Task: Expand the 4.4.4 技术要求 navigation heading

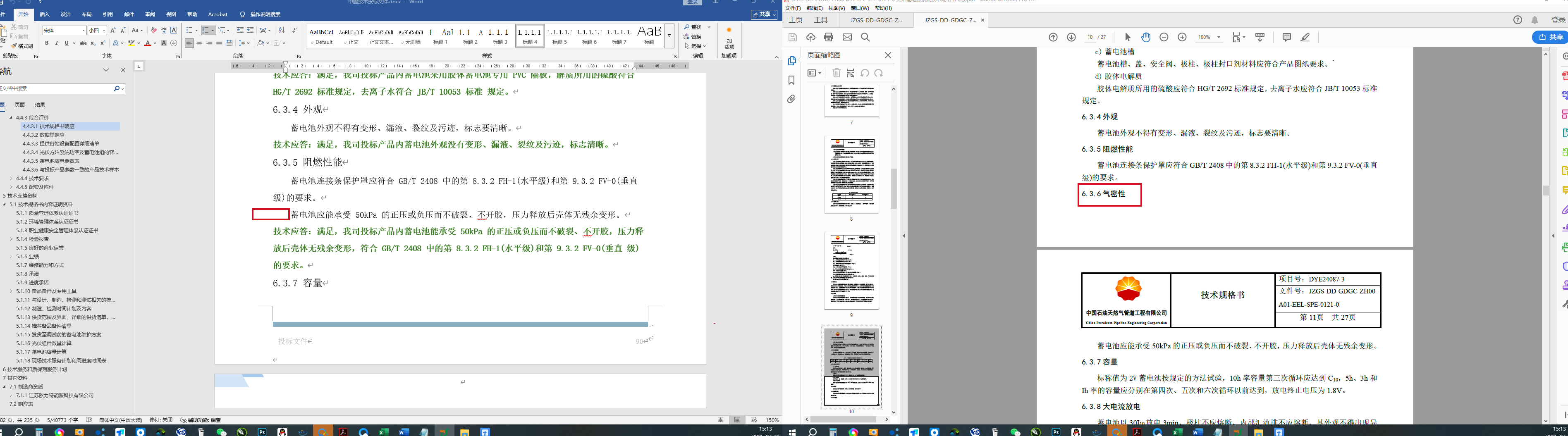Action: [11, 178]
